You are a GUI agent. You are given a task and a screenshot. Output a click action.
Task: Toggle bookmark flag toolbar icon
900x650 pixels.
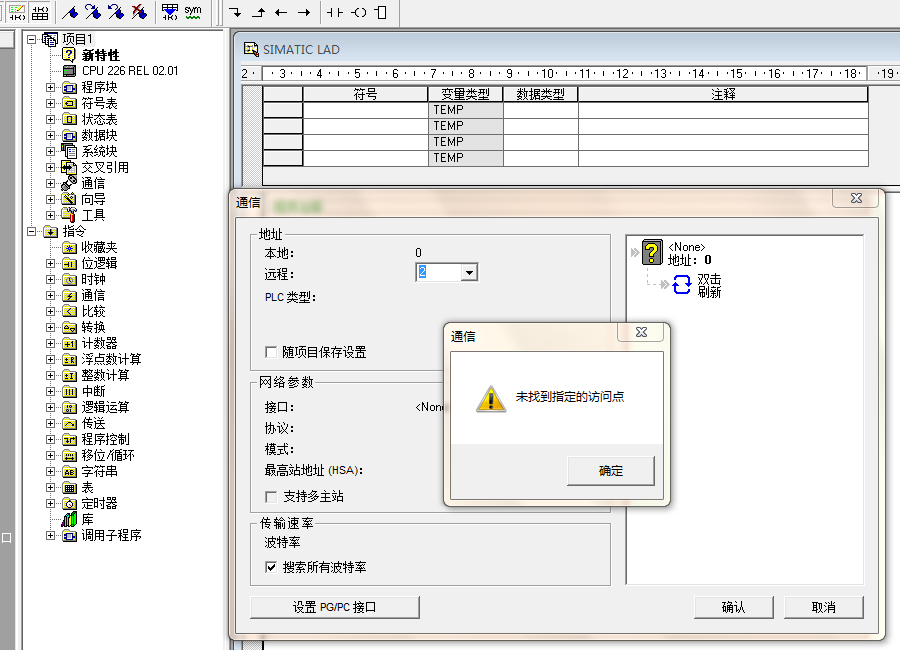click(x=70, y=12)
